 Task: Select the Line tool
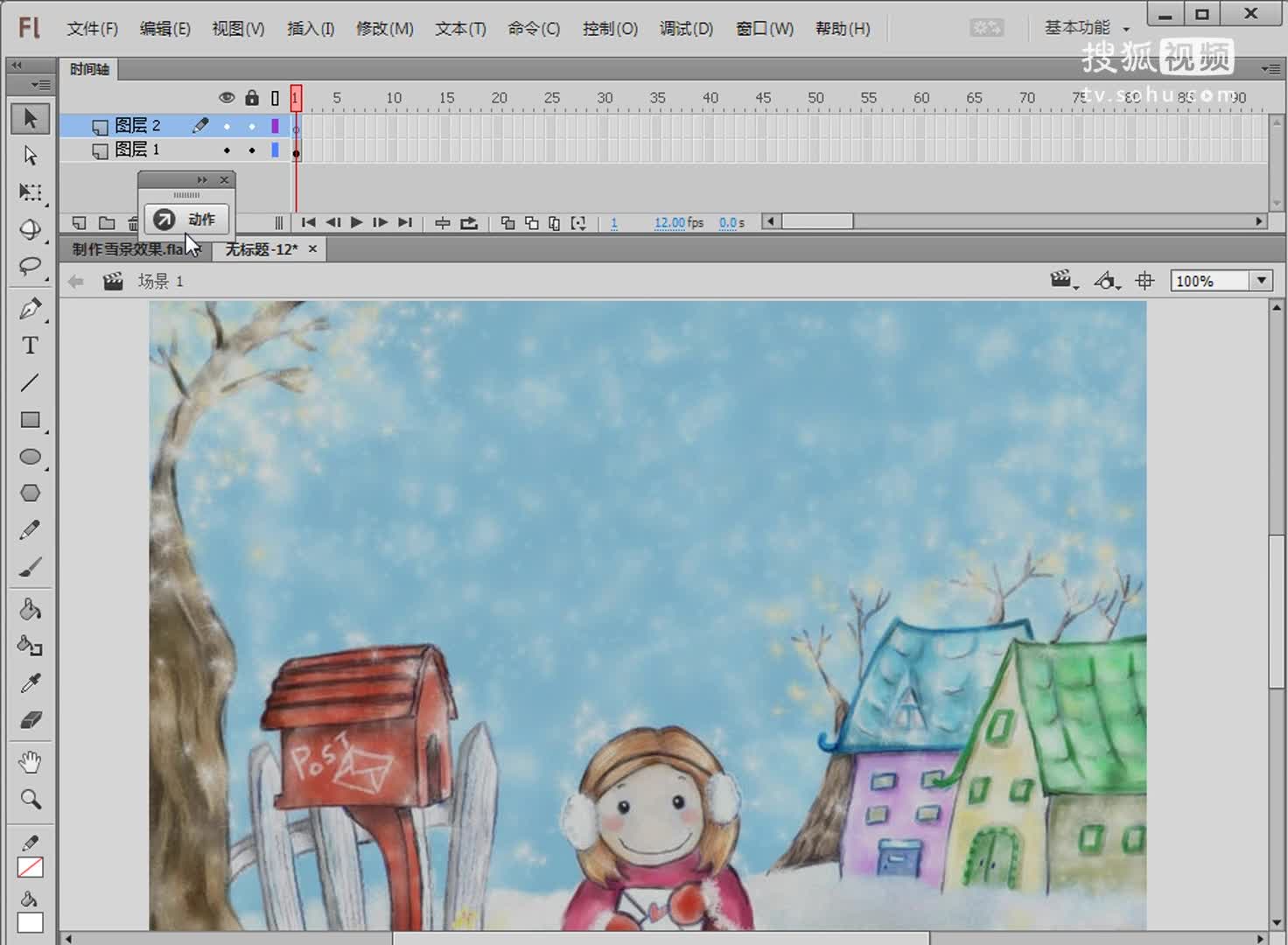[x=30, y=382]
